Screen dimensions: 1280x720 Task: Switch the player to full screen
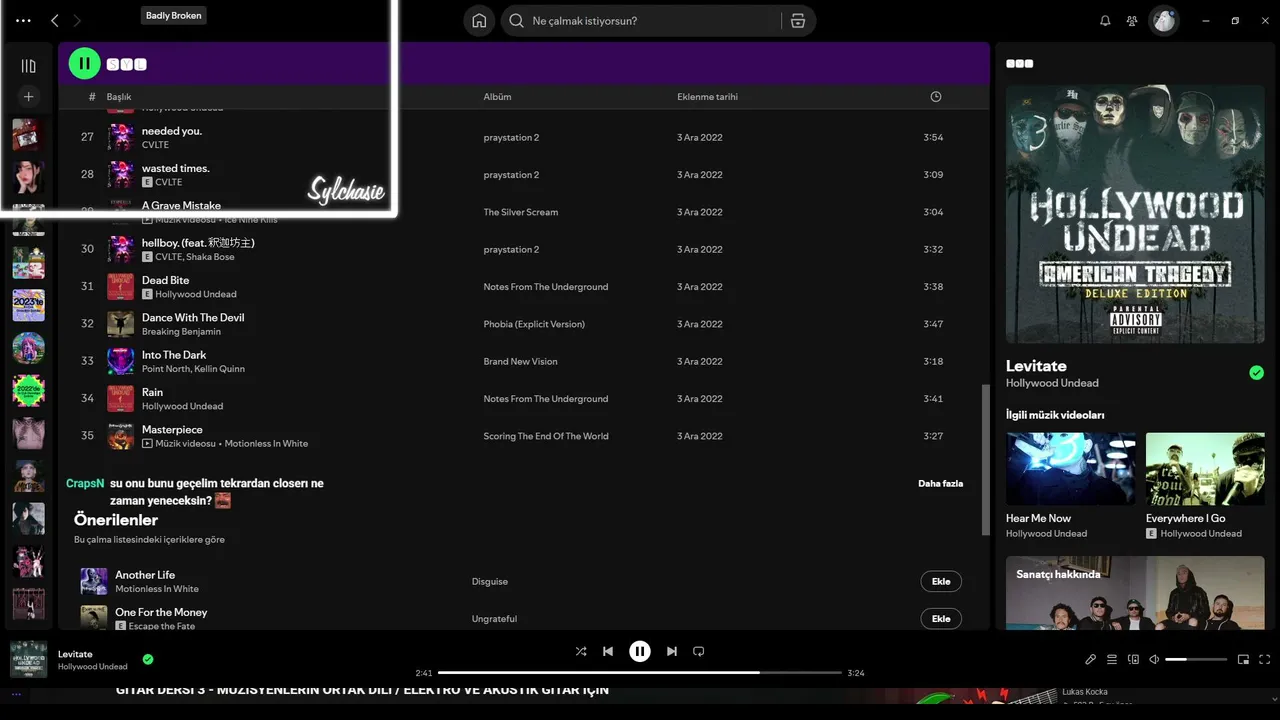tap(1265, 659)
